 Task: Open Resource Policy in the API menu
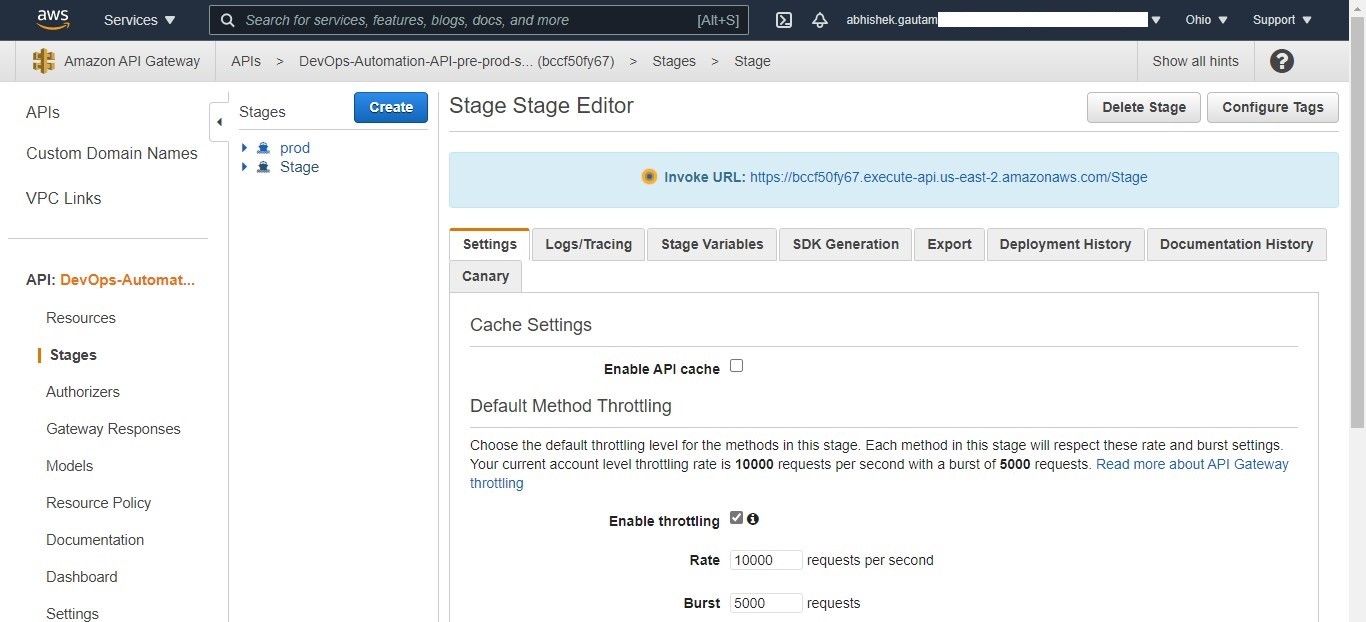pos(99,503)
